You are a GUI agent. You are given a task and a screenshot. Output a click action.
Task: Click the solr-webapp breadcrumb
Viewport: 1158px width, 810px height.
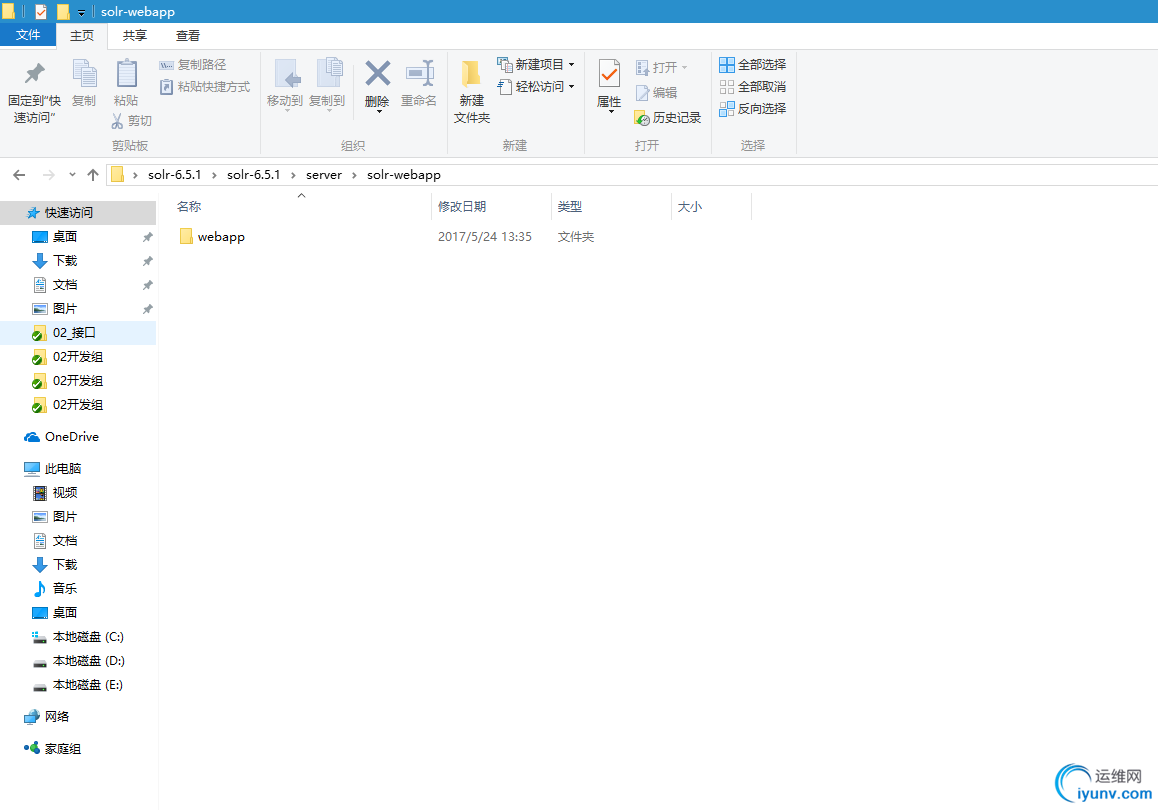[404, 175]
